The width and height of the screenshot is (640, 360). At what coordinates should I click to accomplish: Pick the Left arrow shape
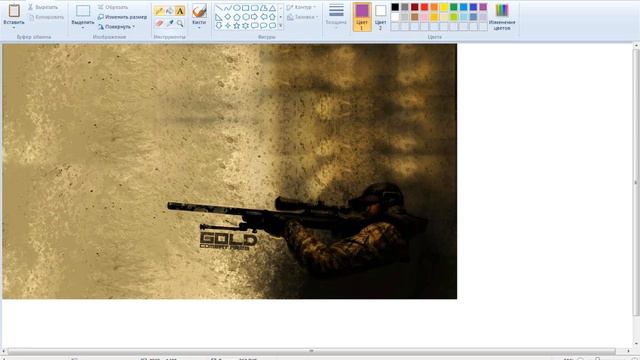point(264,17)
